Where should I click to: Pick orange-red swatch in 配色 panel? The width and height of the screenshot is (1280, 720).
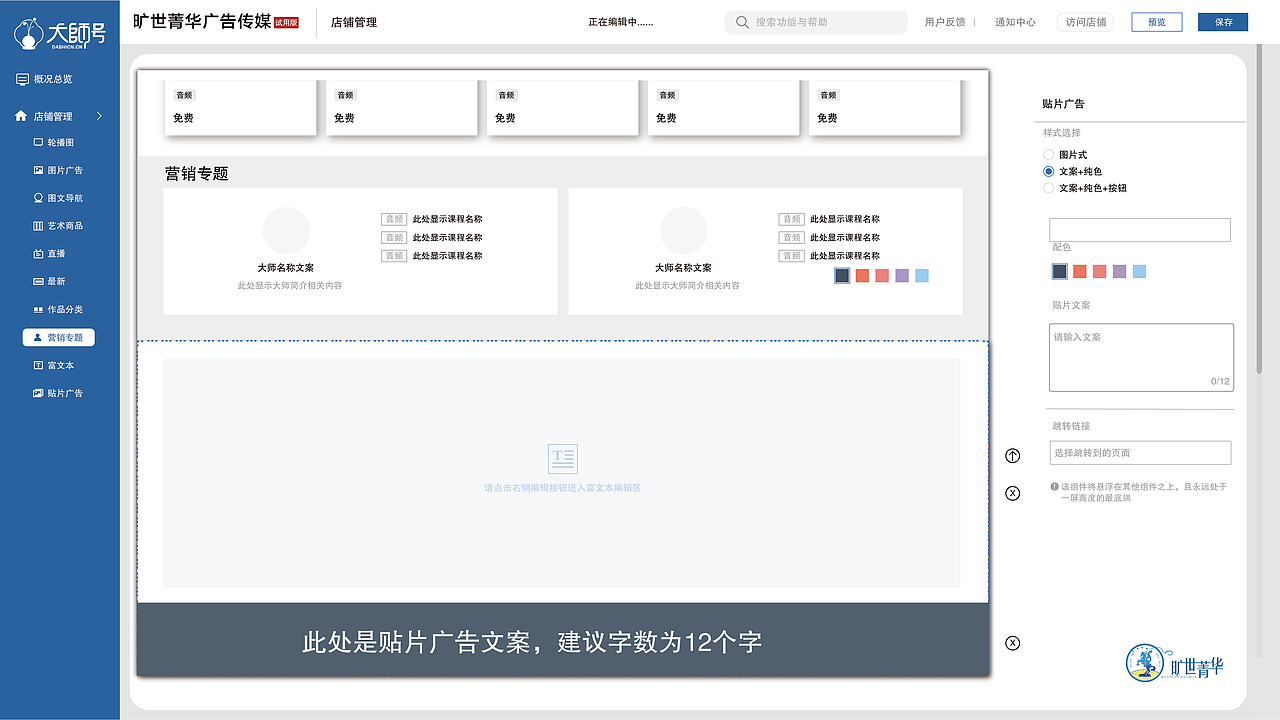1080,271
